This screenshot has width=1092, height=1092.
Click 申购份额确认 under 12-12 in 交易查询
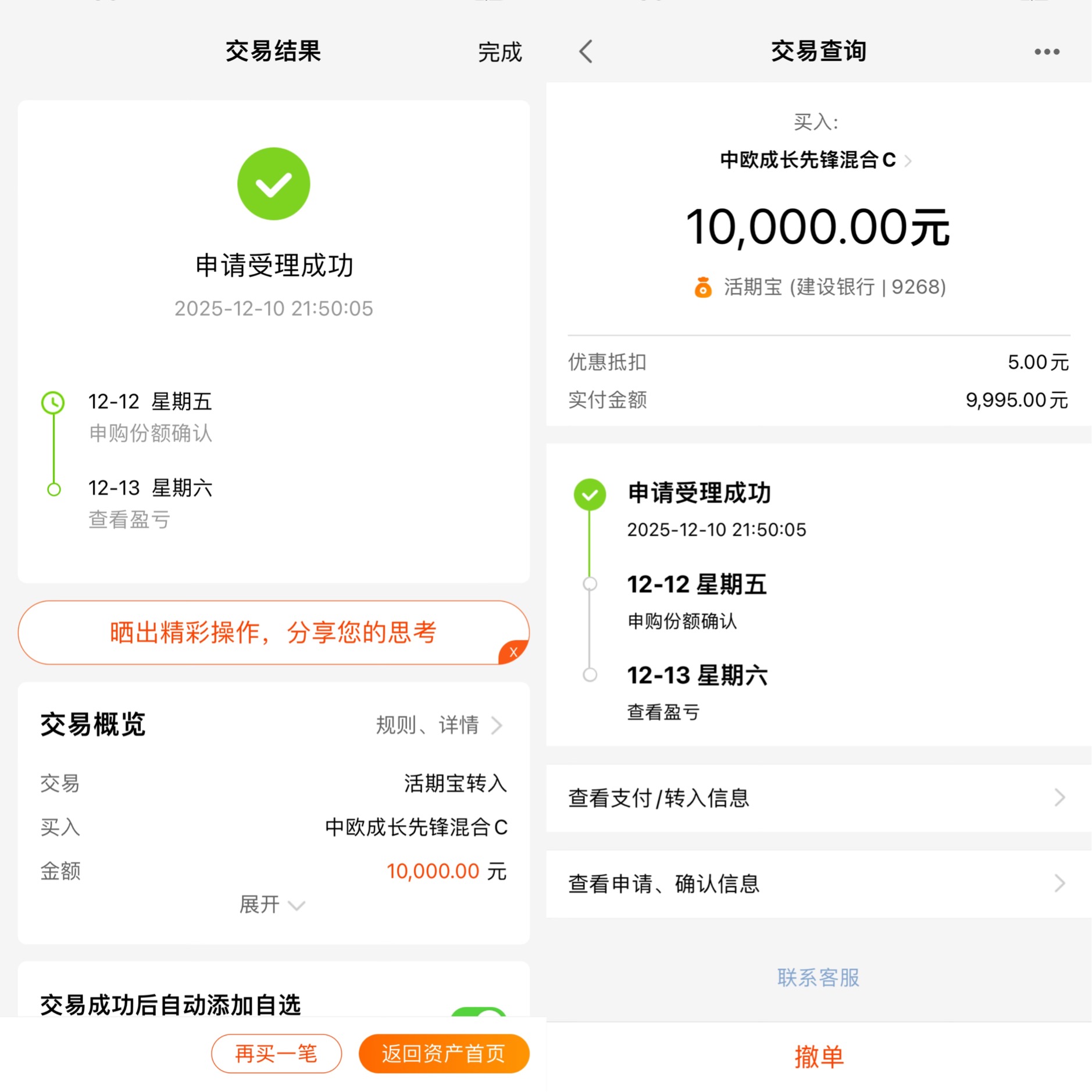click(682, 621)
